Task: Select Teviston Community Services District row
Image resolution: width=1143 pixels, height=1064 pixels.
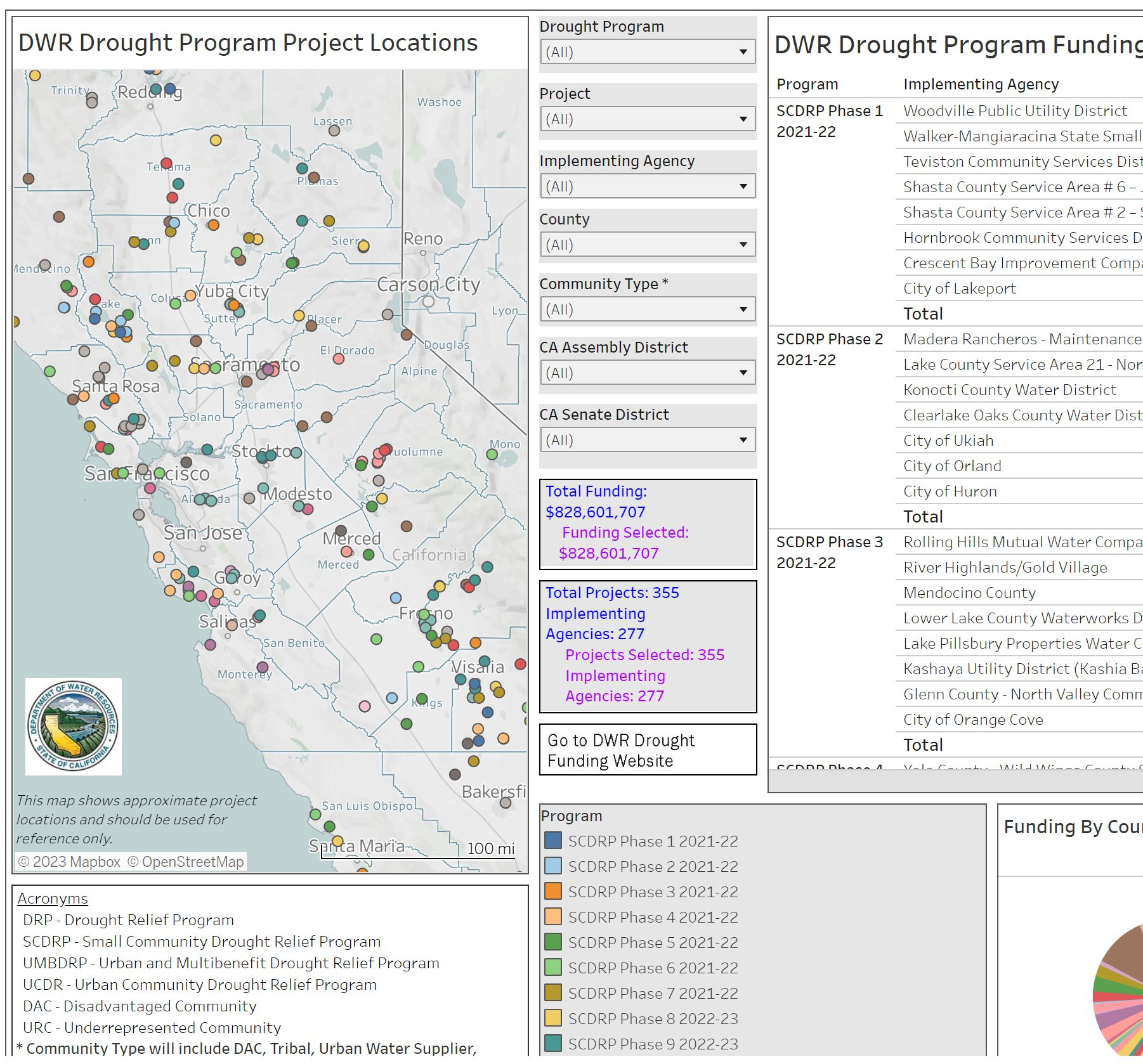Action: (1019, 162)
